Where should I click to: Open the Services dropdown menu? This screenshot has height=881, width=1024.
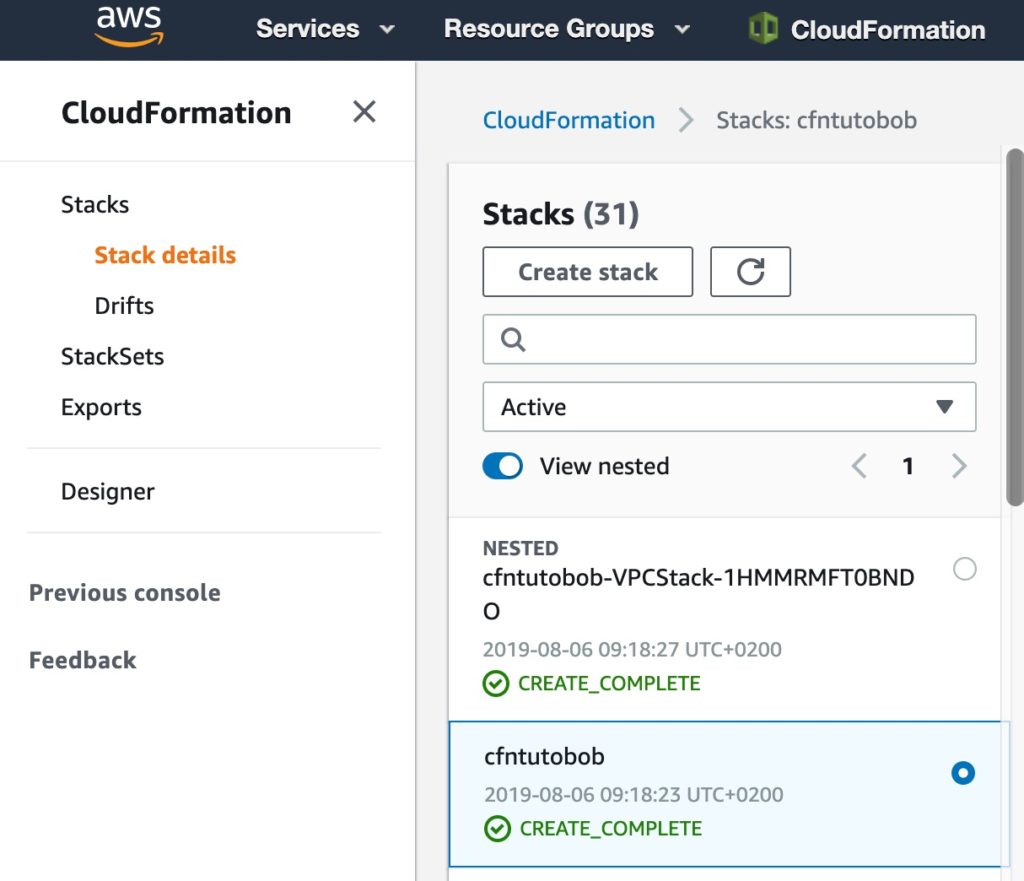pos(325,29)
